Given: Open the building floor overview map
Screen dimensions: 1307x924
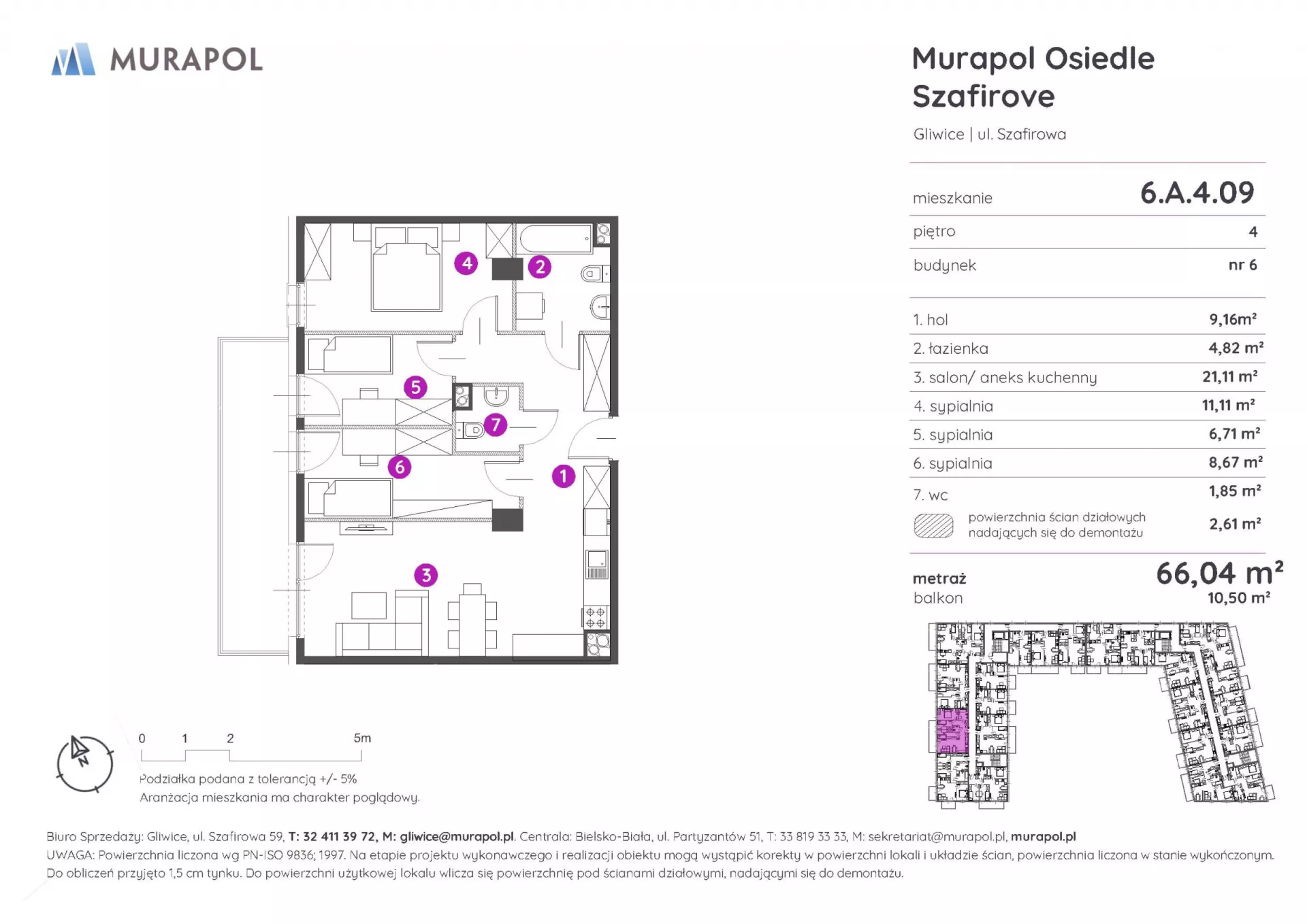Looking at the screenshot, I should [x=1101, y=714].
